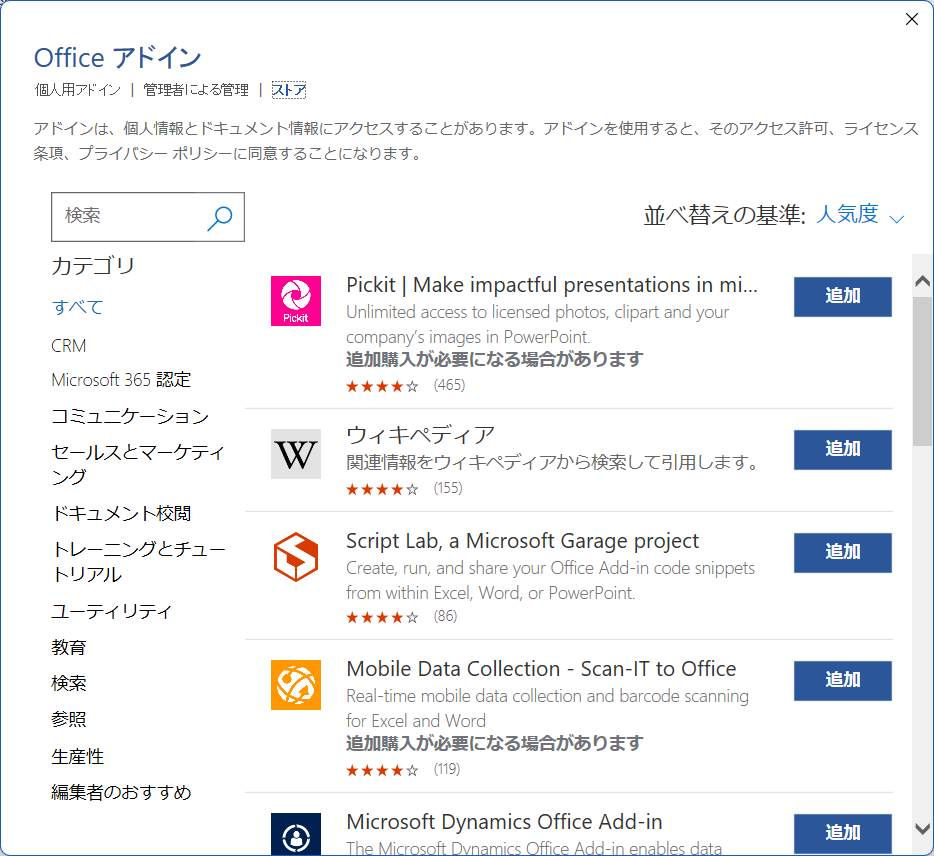Click the Pickit add-in icon
The image size is (934, 856).
click(295, 301)
